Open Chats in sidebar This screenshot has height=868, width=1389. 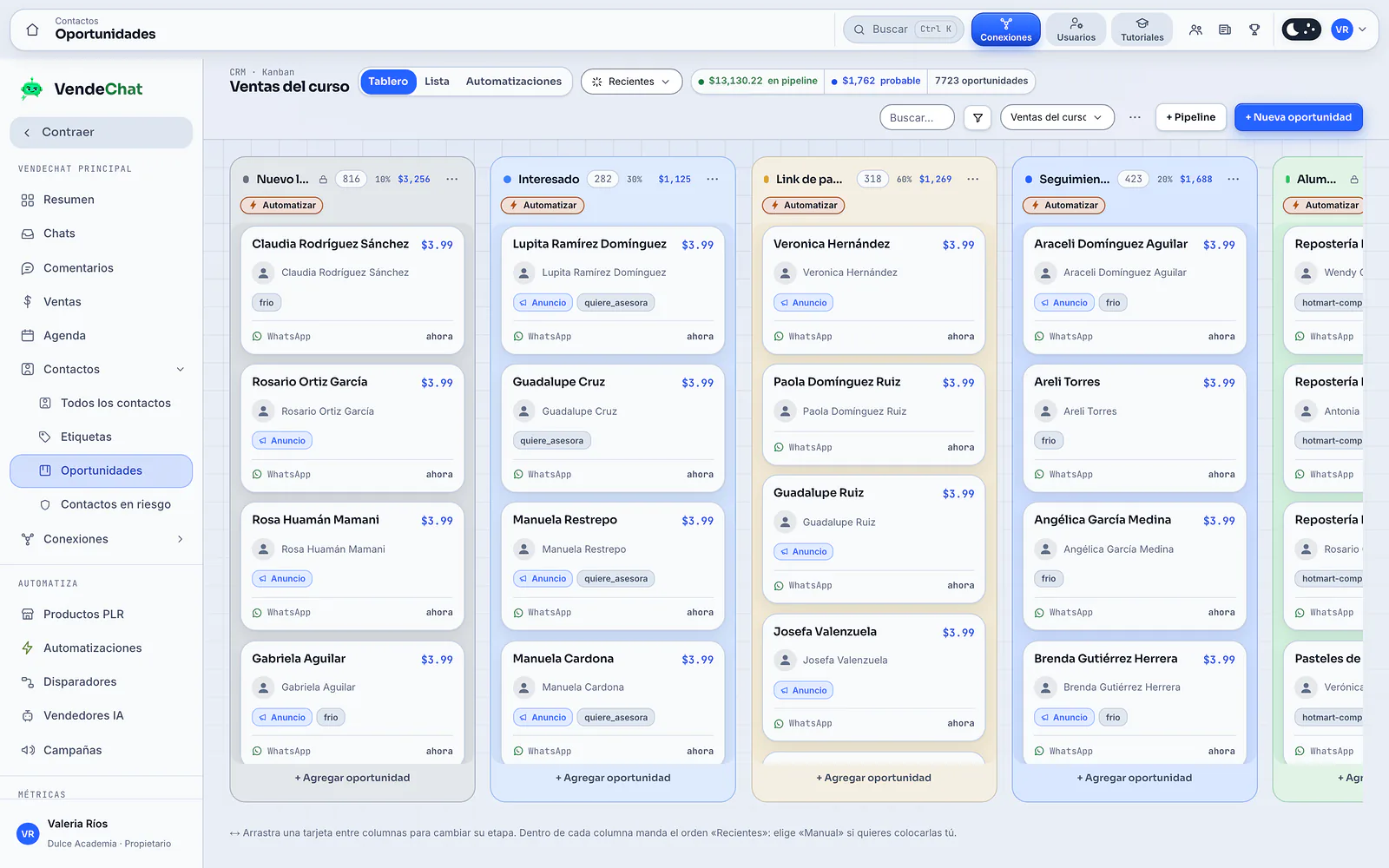[101, 233]
